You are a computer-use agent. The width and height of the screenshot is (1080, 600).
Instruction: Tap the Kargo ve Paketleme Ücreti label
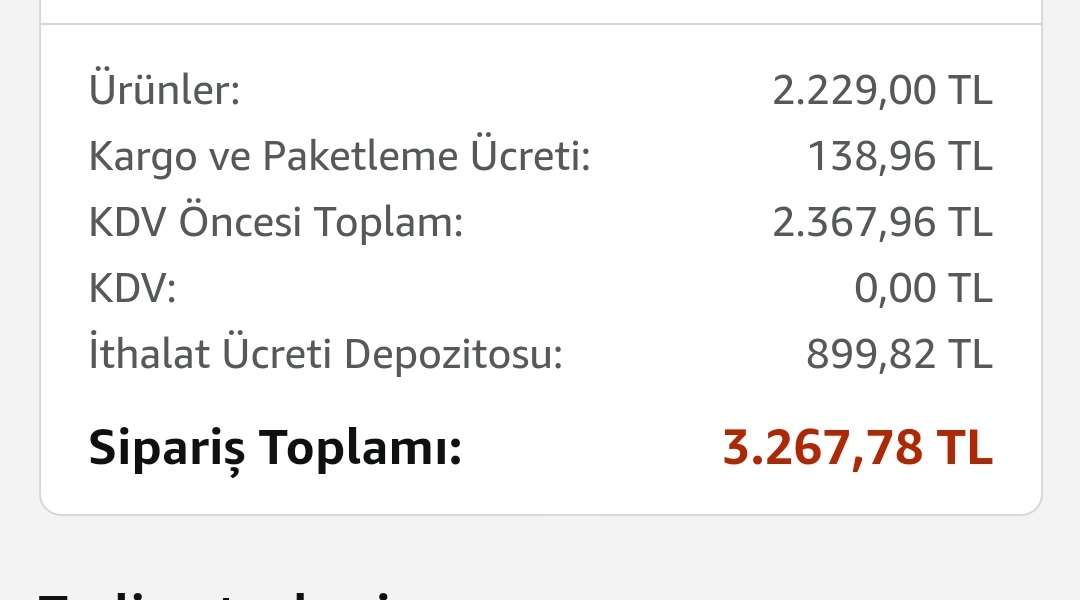340,157
